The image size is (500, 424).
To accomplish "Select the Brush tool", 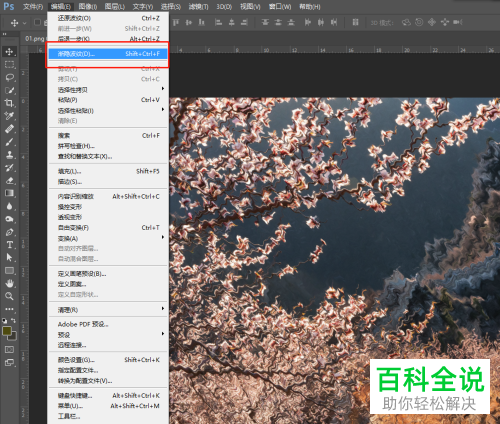I will point(9,142).
